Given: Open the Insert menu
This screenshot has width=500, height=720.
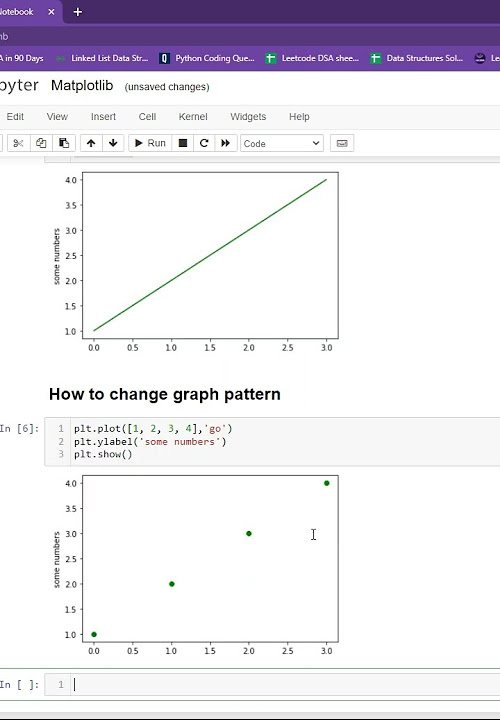Looking at the screenshot, I should [103, 117].
